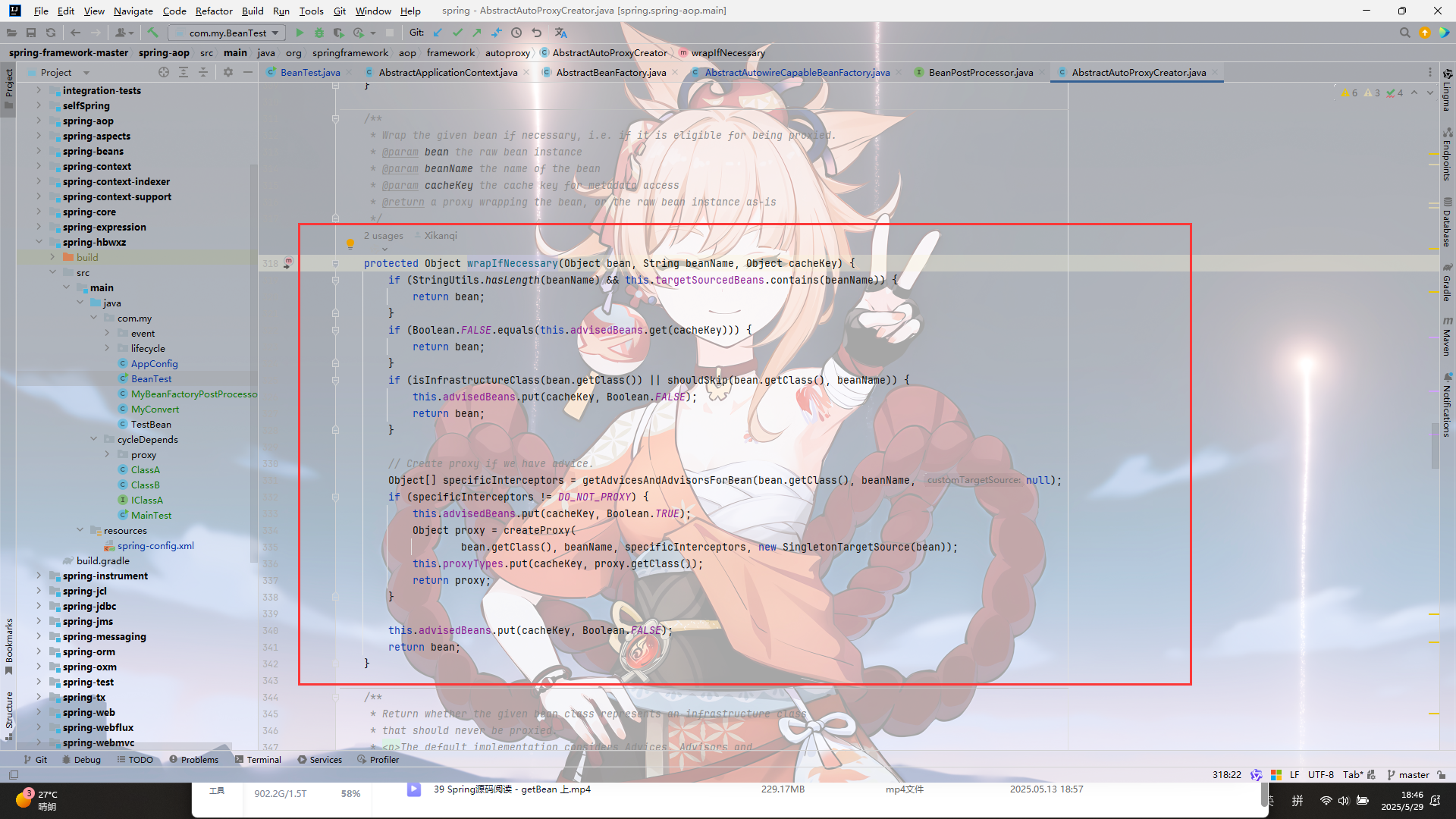1456x819 pixels.
Task: Collapse all in Project panel
Action: pos(203,72)
